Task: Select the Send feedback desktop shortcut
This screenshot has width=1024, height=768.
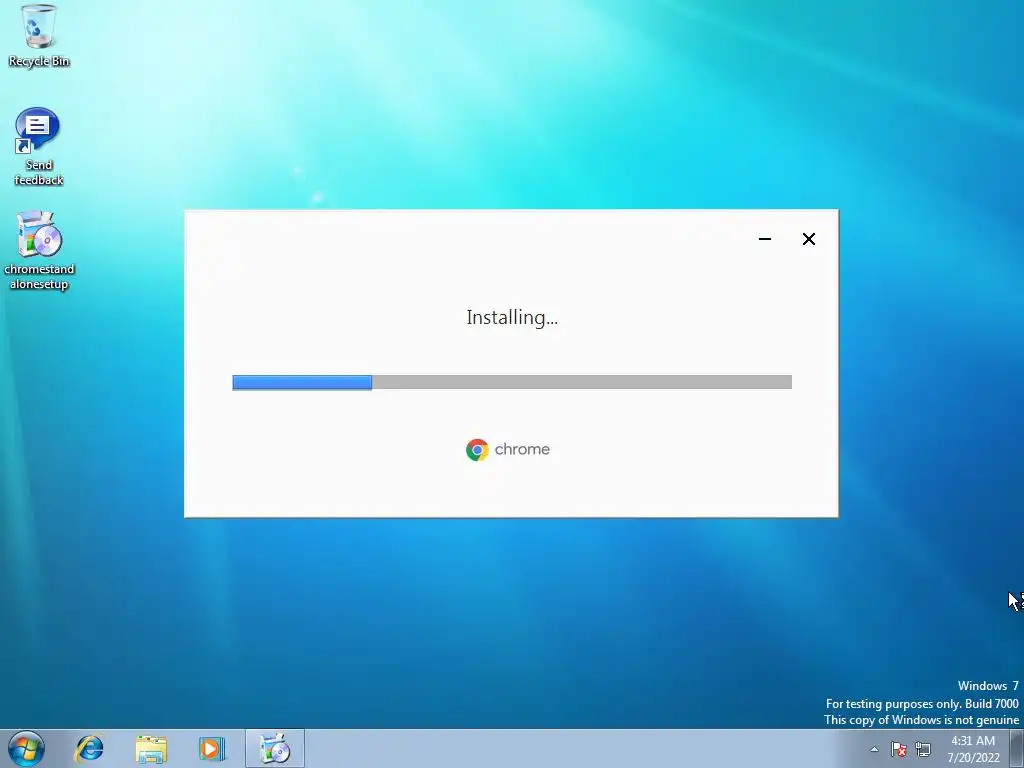Action: tap(39, 147)
